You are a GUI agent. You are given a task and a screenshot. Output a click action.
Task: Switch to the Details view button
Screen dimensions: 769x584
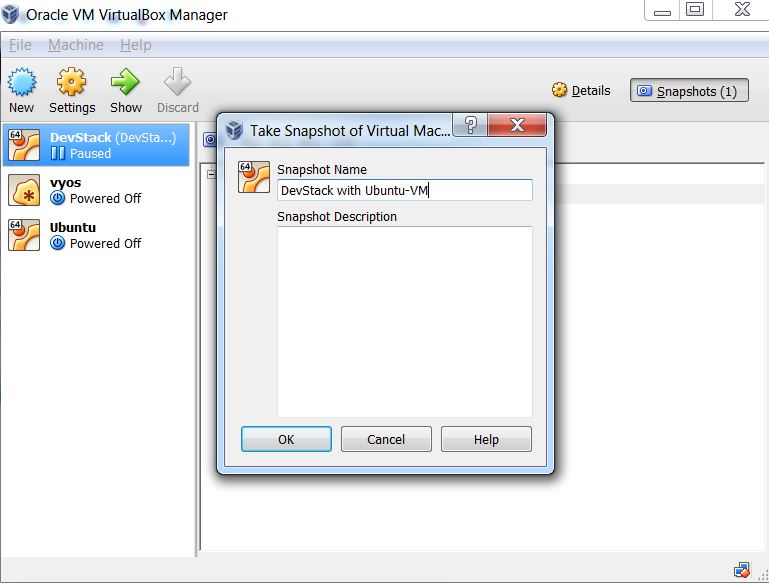coord(581,90)
